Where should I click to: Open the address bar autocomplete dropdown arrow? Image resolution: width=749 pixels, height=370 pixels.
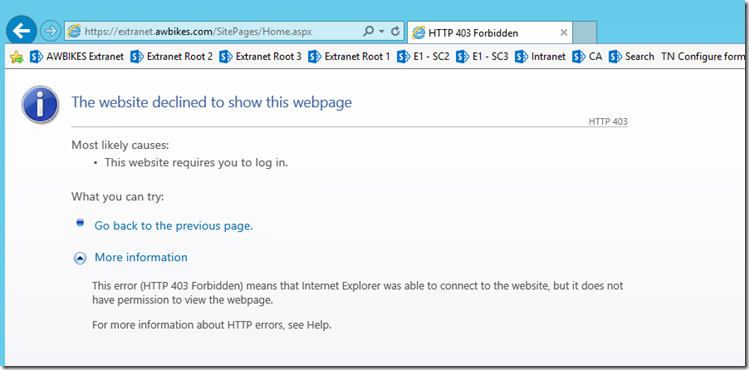(x=381, y=32)
